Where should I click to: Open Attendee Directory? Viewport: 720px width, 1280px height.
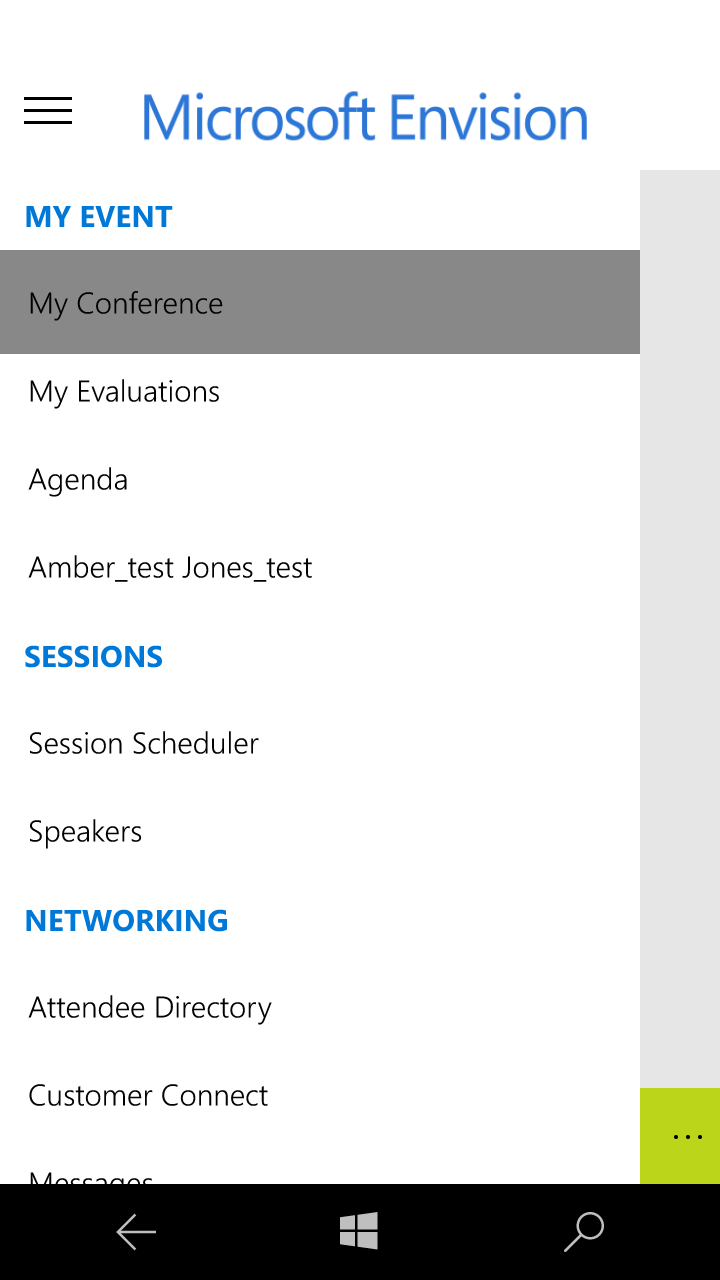click(x=150, y=1007)
